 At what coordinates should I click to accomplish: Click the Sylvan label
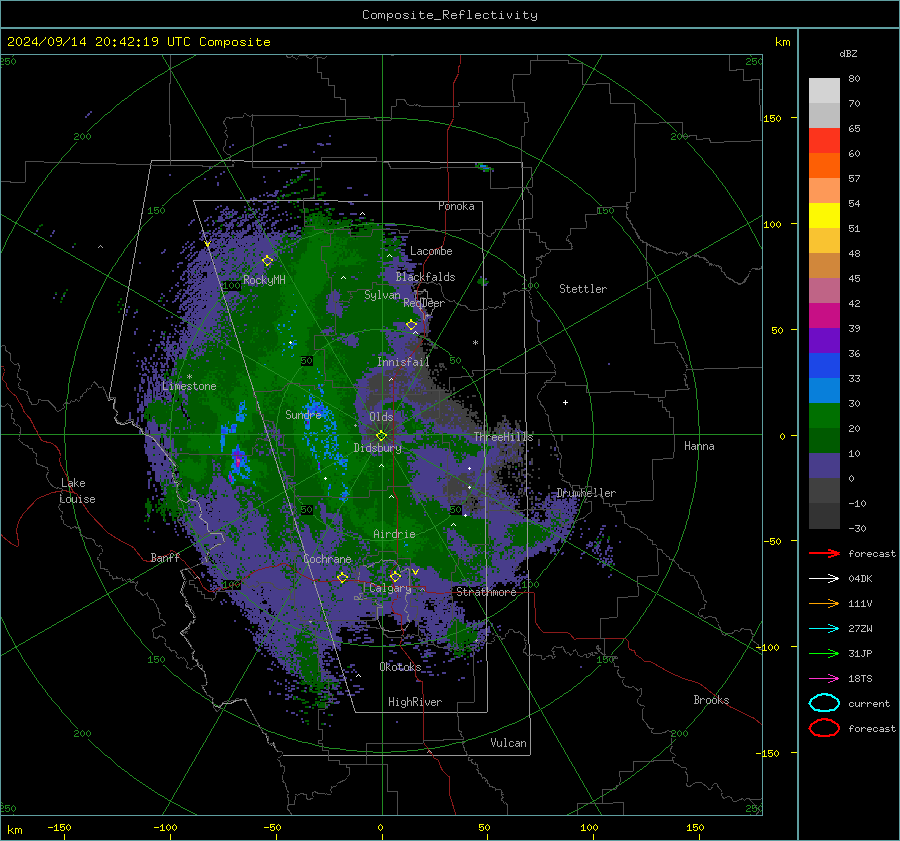(x=382, y=295)
